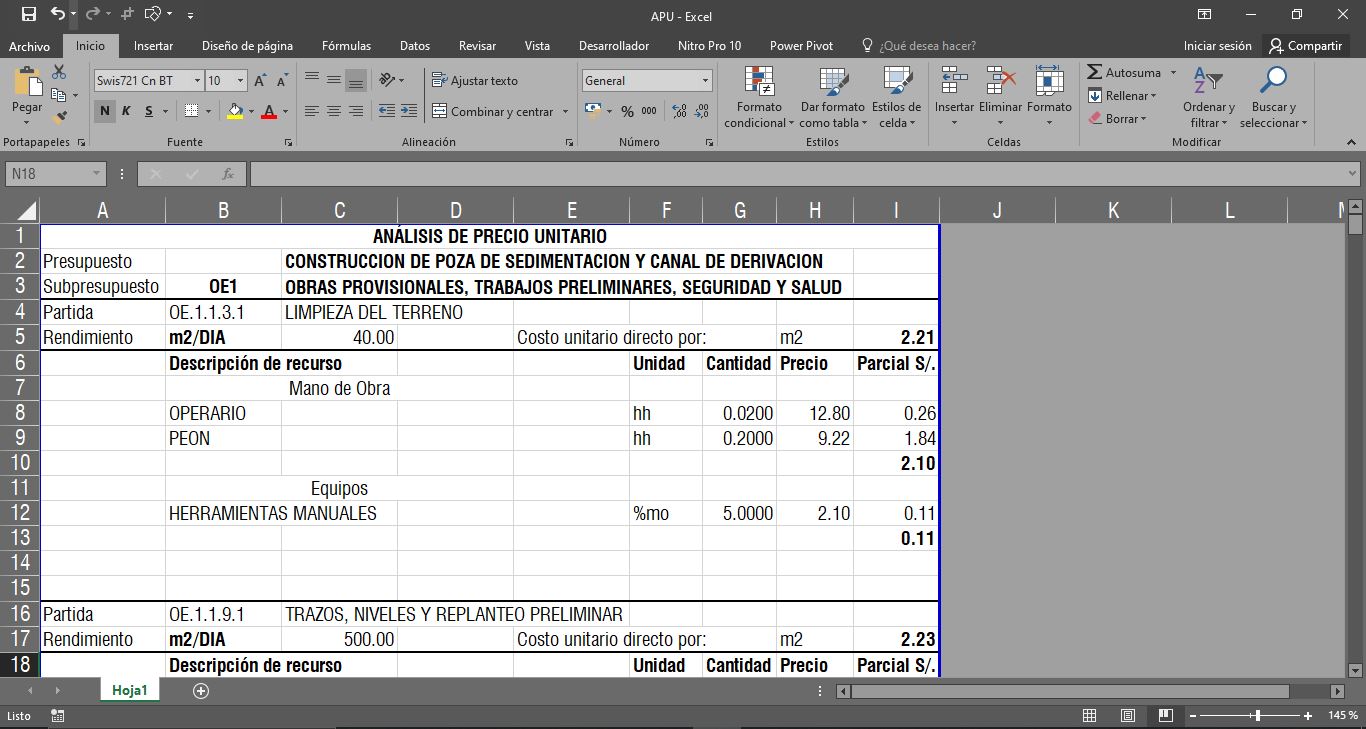Screen dimensions: 1366x729
Task: Open the Rellenar fill dropdown
Action: point(1123,96)
